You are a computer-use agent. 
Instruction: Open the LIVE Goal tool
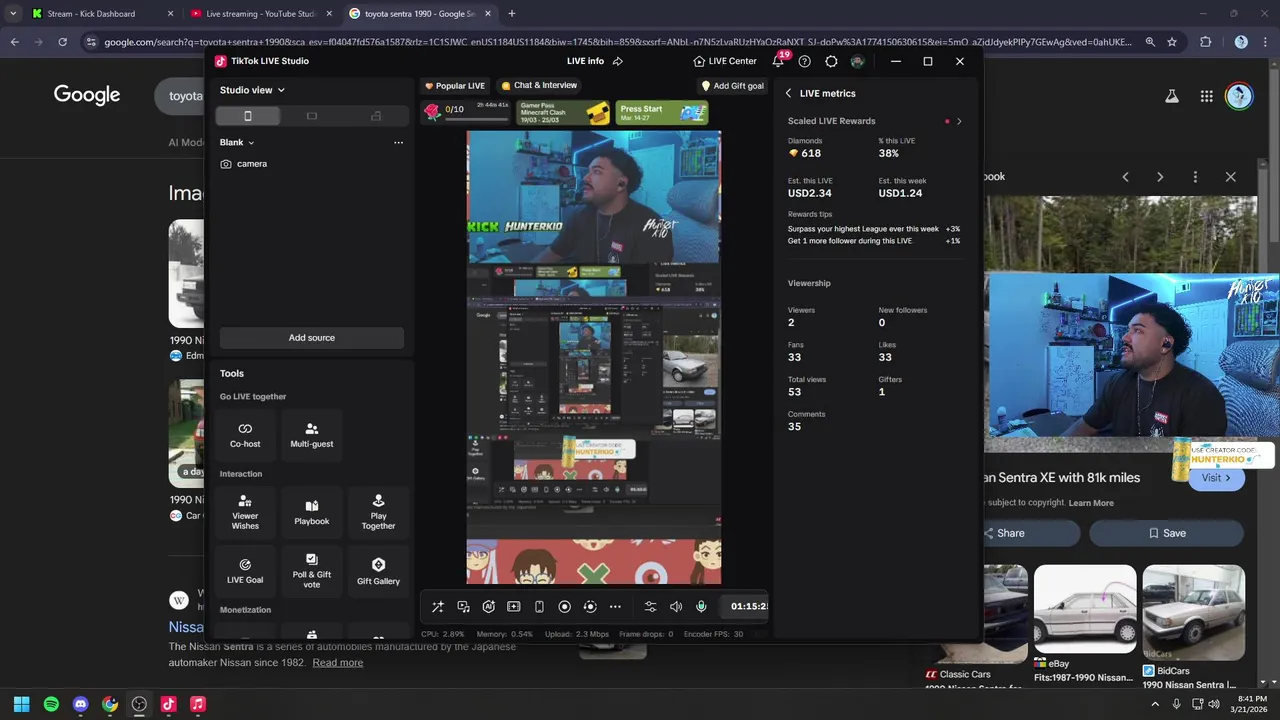[x=245, y=570]
